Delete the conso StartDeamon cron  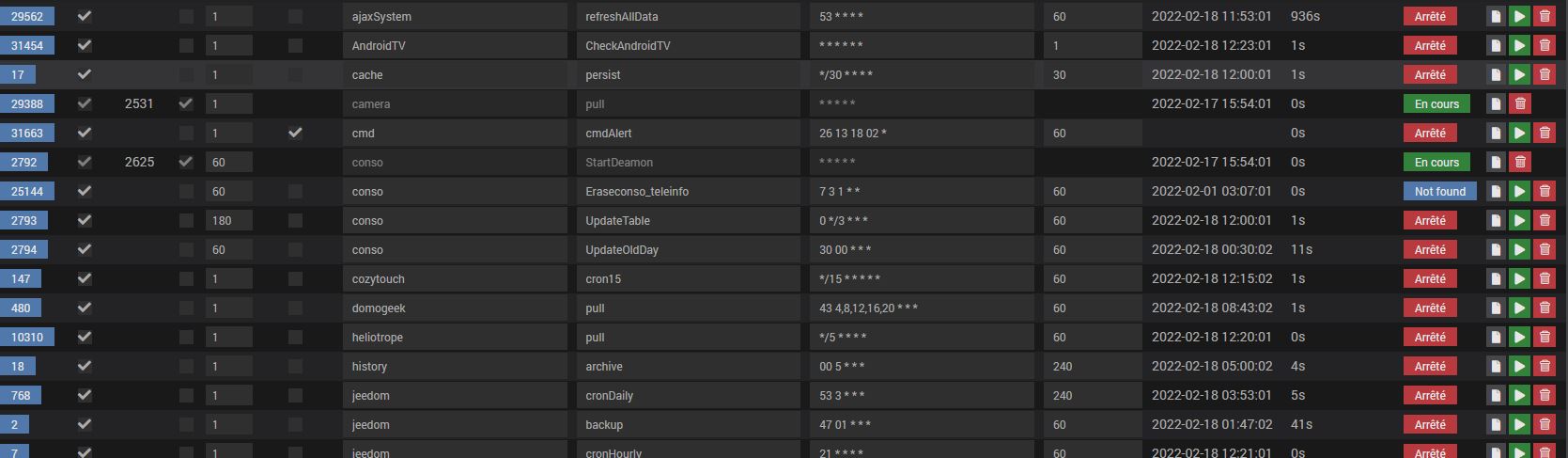1519,162
